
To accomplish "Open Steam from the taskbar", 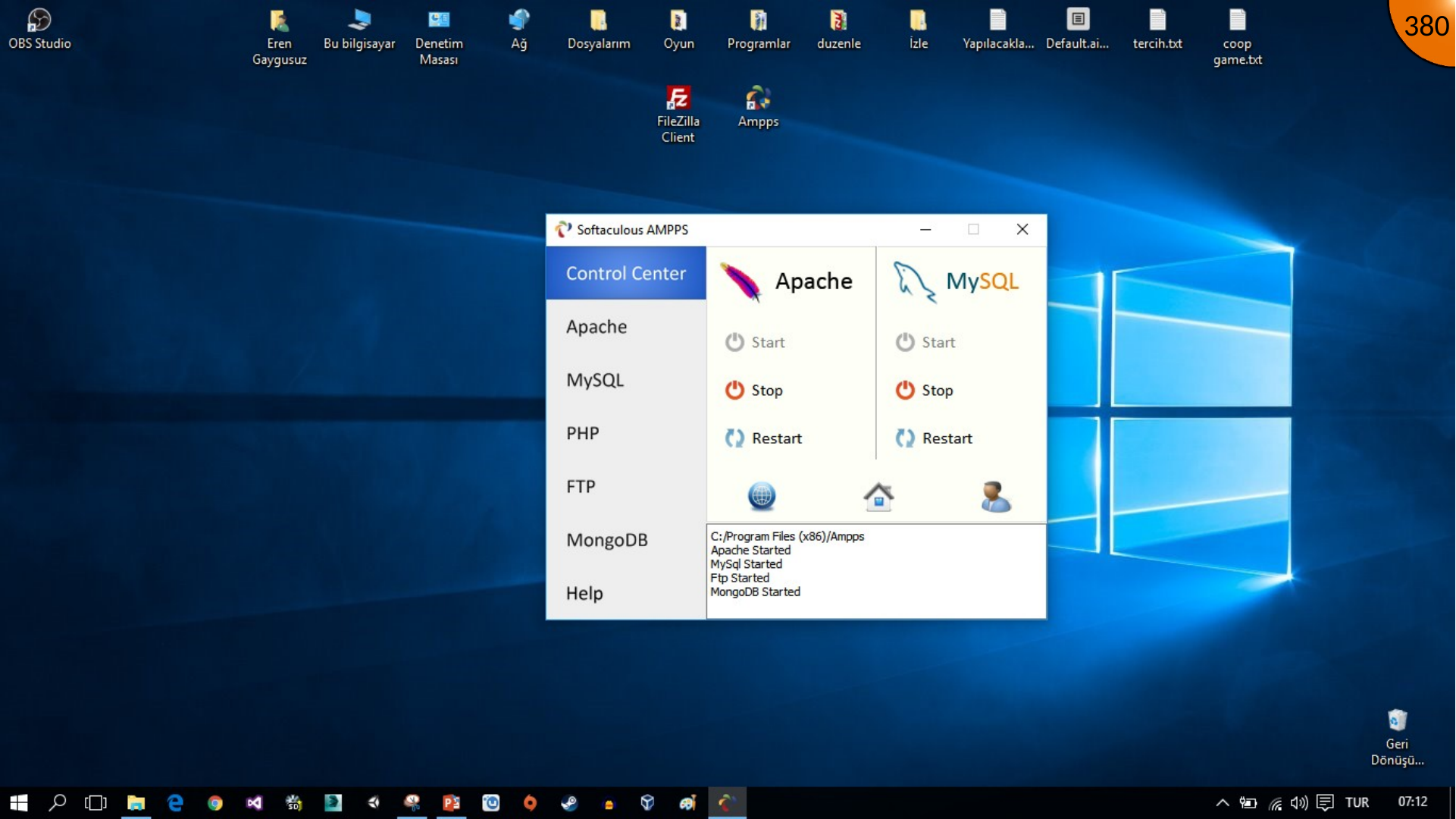I will point(569,802).
